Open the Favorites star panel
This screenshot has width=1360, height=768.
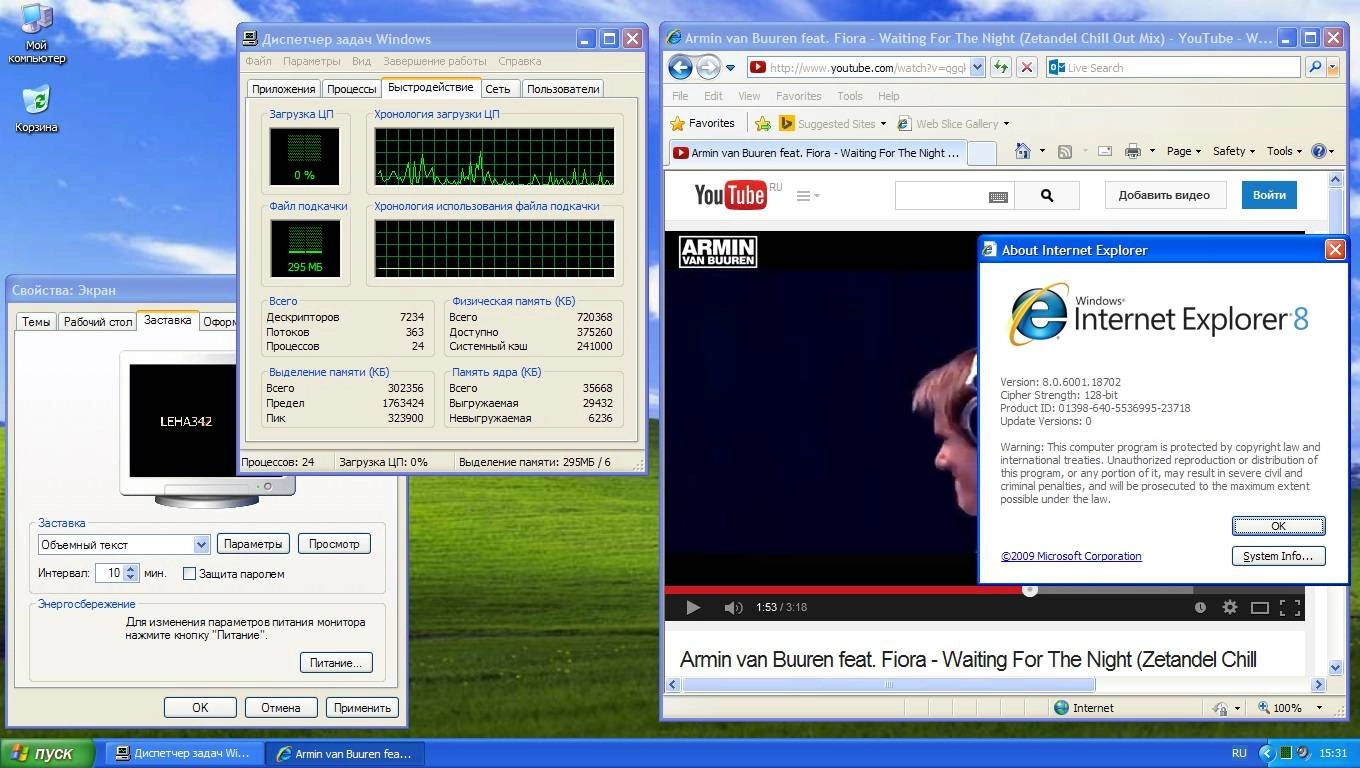coord(702,123)
